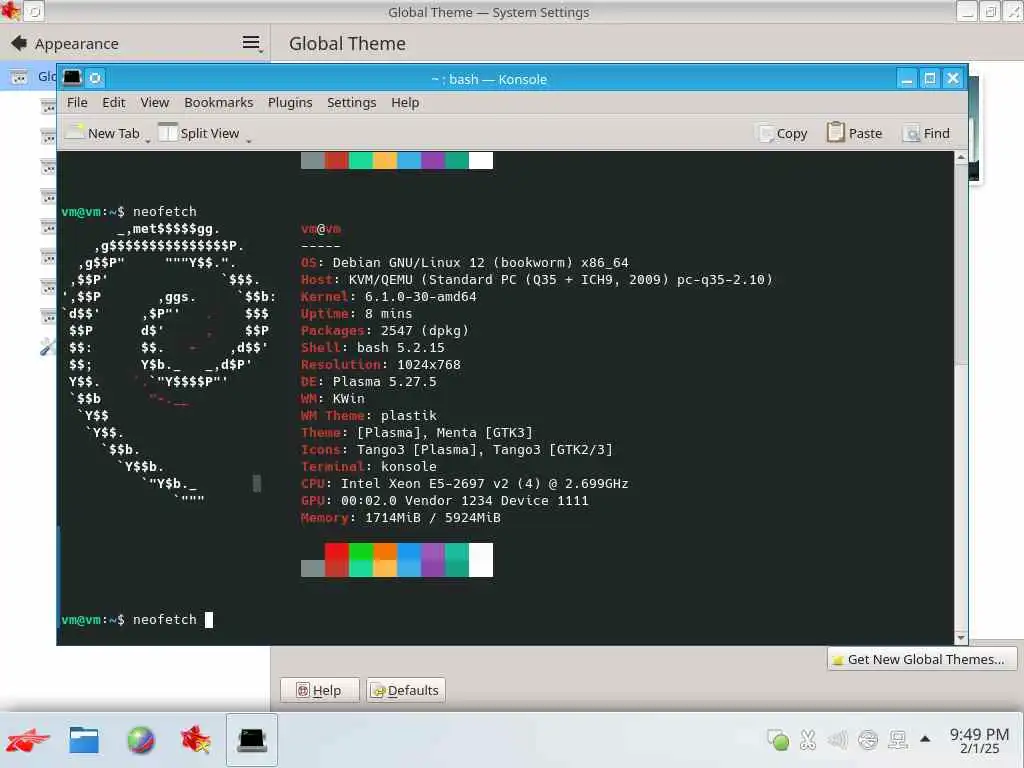Toggle Konsole's on-all-desktops pin button
Viewport: 1024px width, 768px height.
[x=95, y=78]
